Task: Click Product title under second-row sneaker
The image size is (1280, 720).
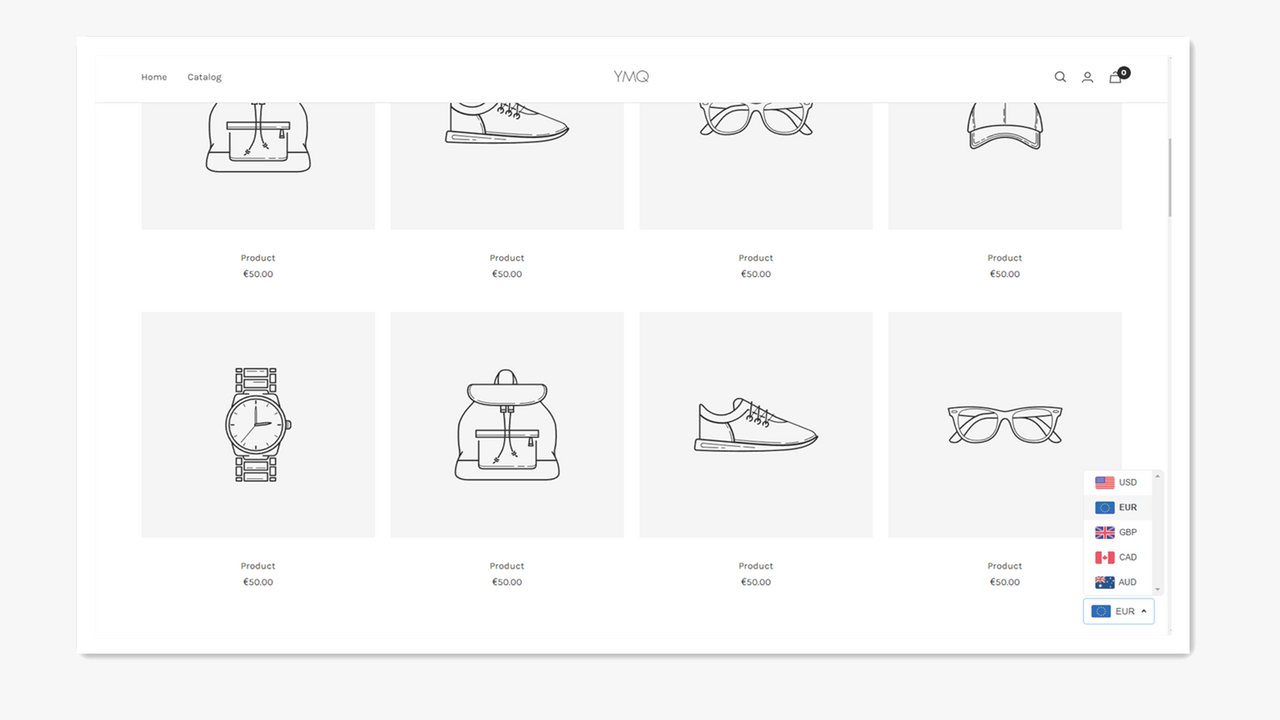Action: point(756,566)
